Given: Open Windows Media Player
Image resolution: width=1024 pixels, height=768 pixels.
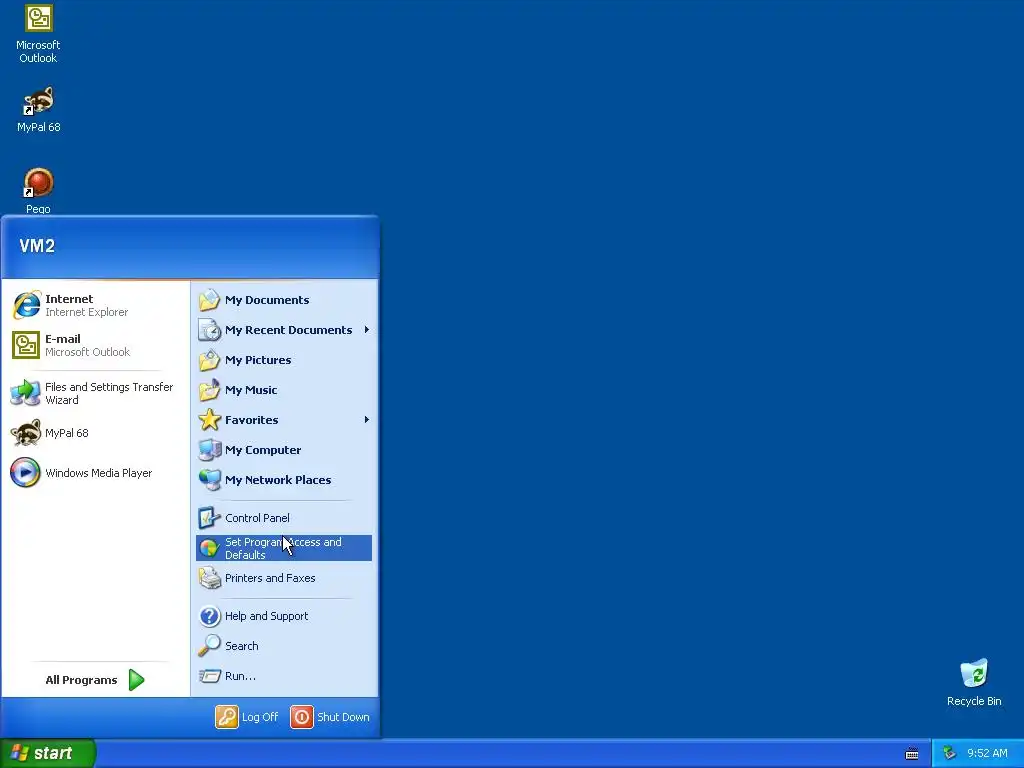Looking at the screenshot, I should (x=96, y=473).
